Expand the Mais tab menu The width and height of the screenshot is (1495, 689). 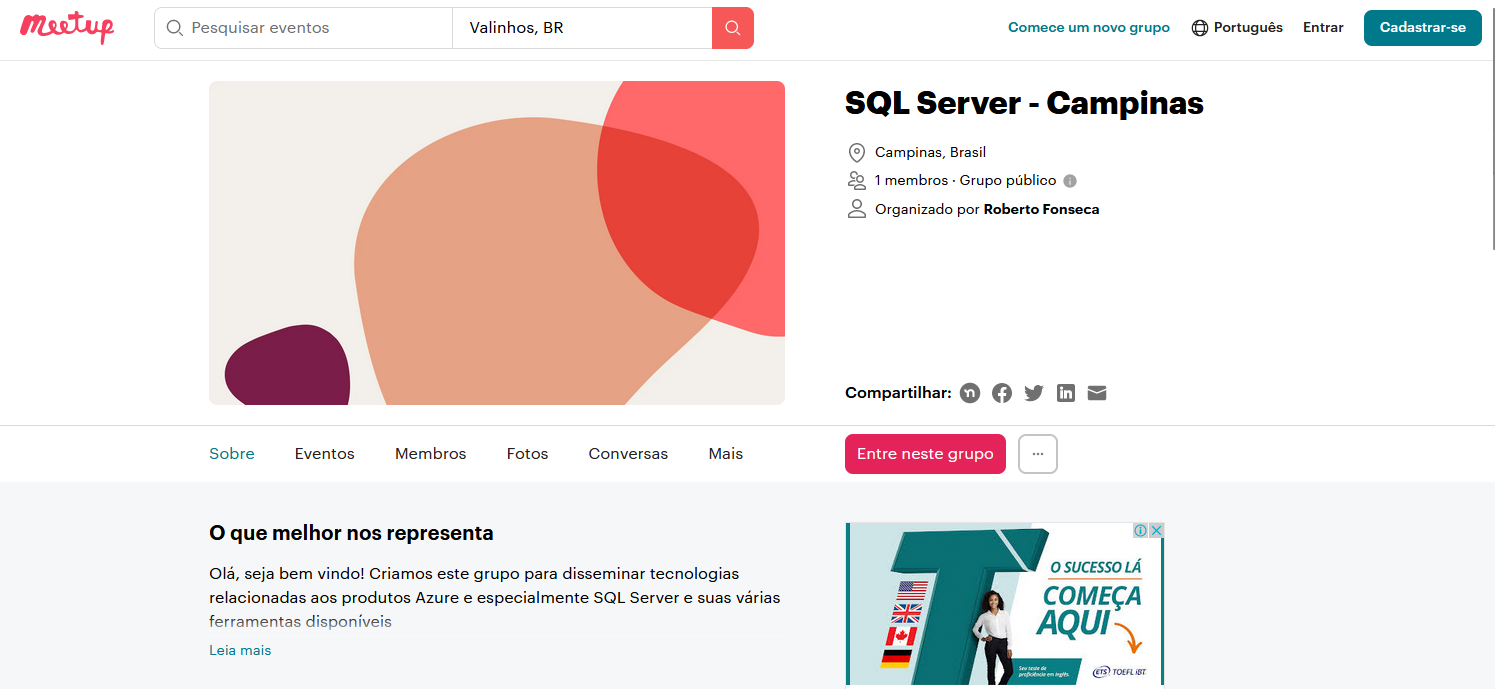(725, 454)
